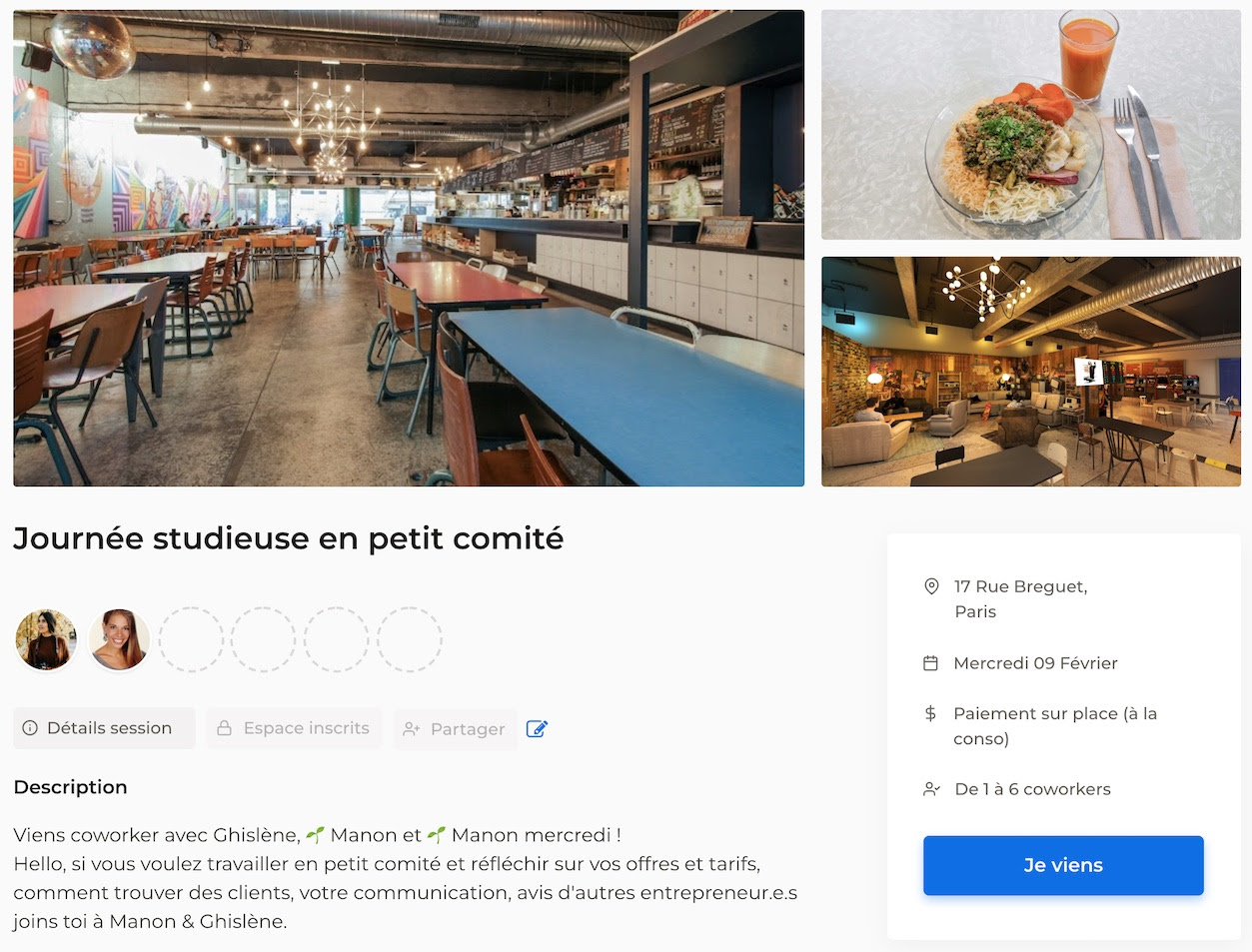
Task: Click the 17 Rue Breguet, Paris address text
Action: [x=1020, y=598]
